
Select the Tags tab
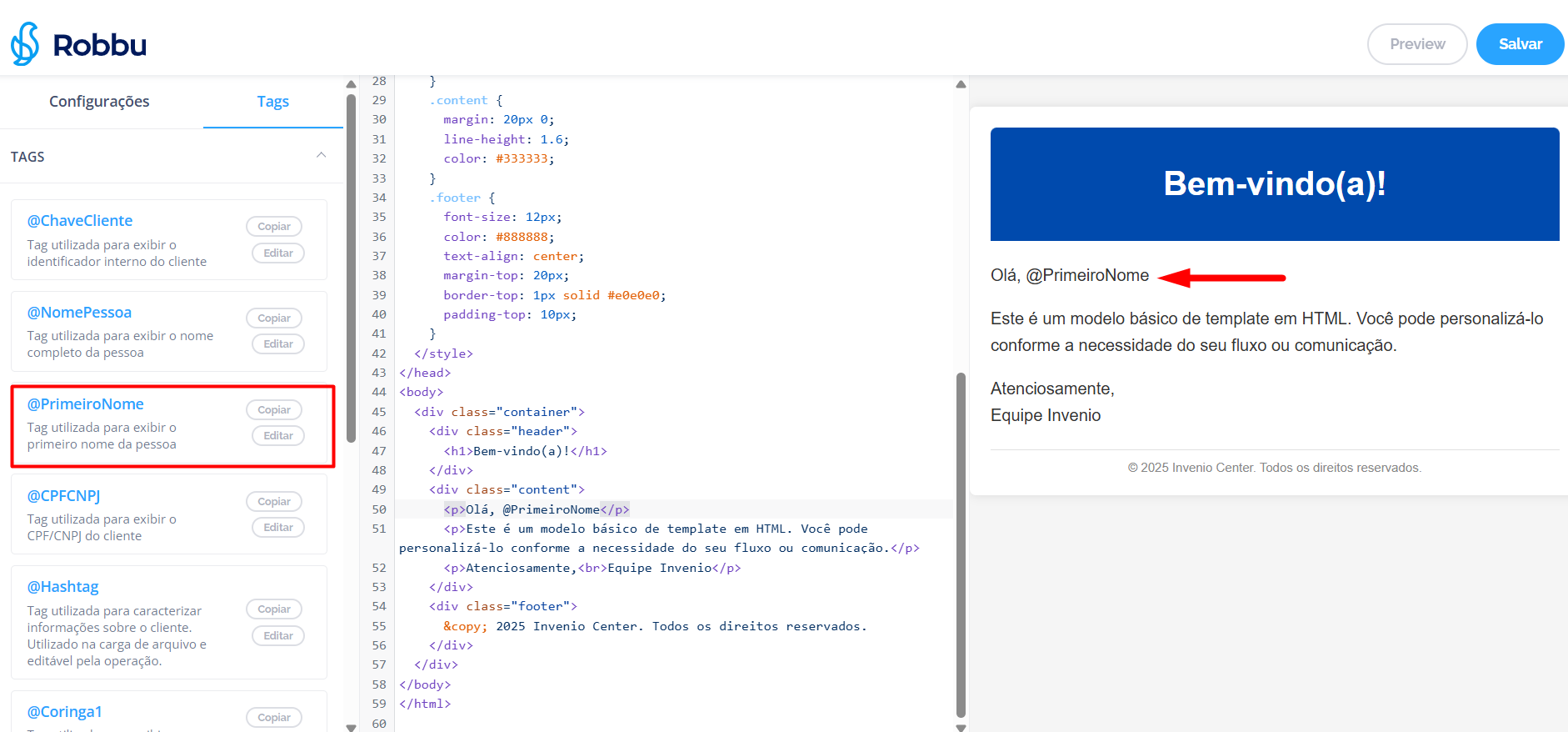[272, 102]
